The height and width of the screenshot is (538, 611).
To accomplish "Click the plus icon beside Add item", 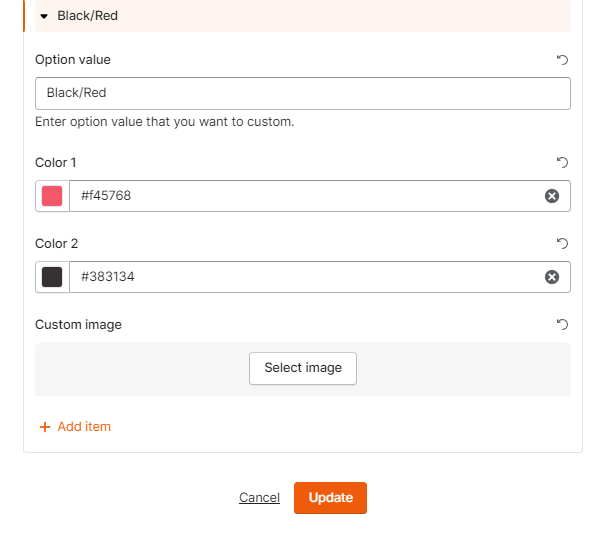I will click(45, 427).
